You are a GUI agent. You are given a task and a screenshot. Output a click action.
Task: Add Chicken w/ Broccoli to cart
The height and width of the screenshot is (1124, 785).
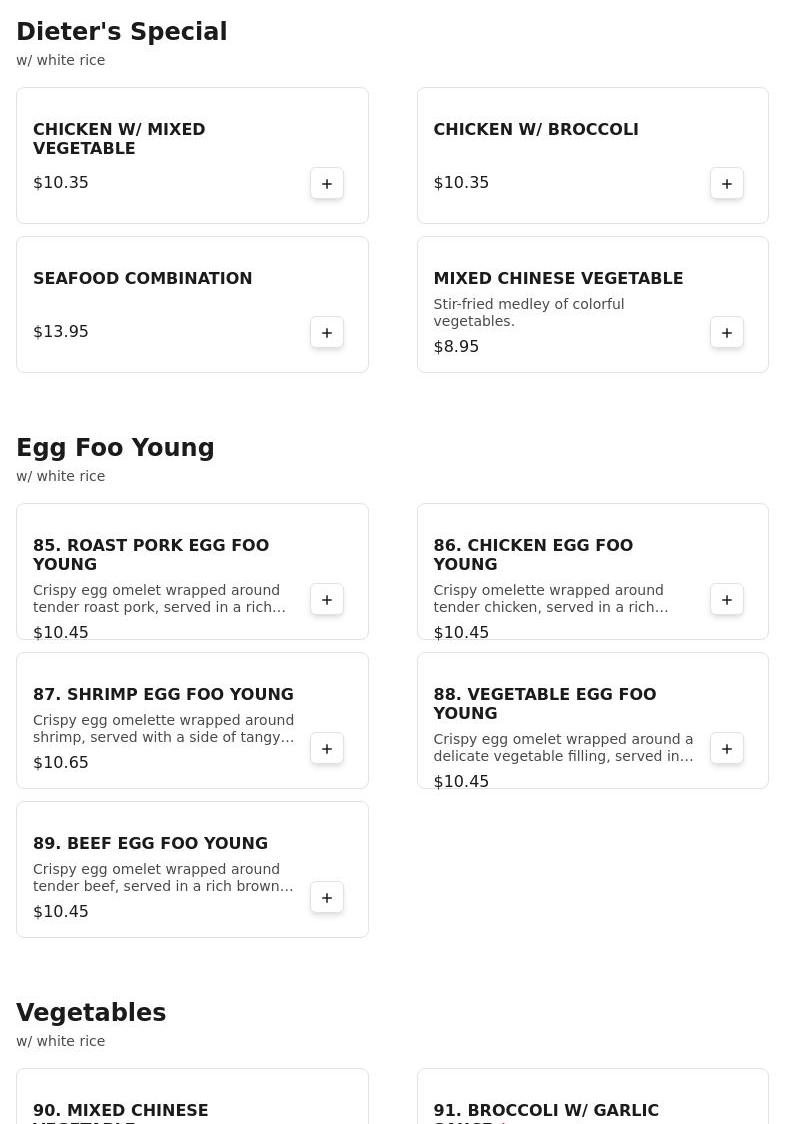pyautogui.click(x=727, y=184)
